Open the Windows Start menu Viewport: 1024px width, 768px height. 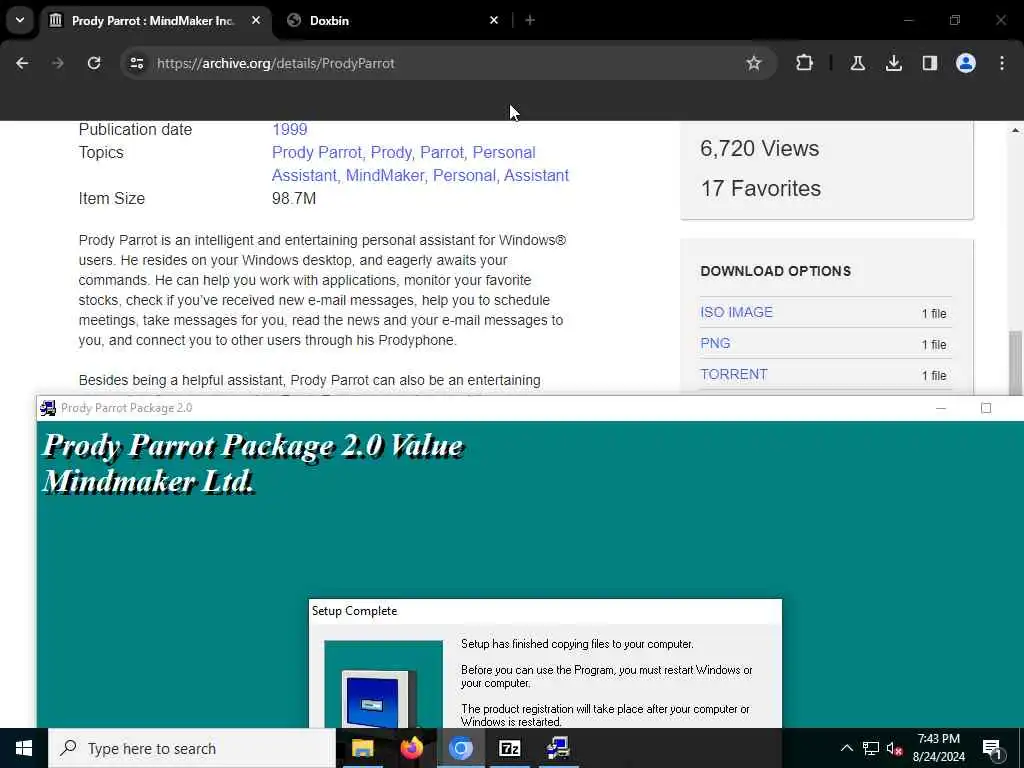pos(24,748)
